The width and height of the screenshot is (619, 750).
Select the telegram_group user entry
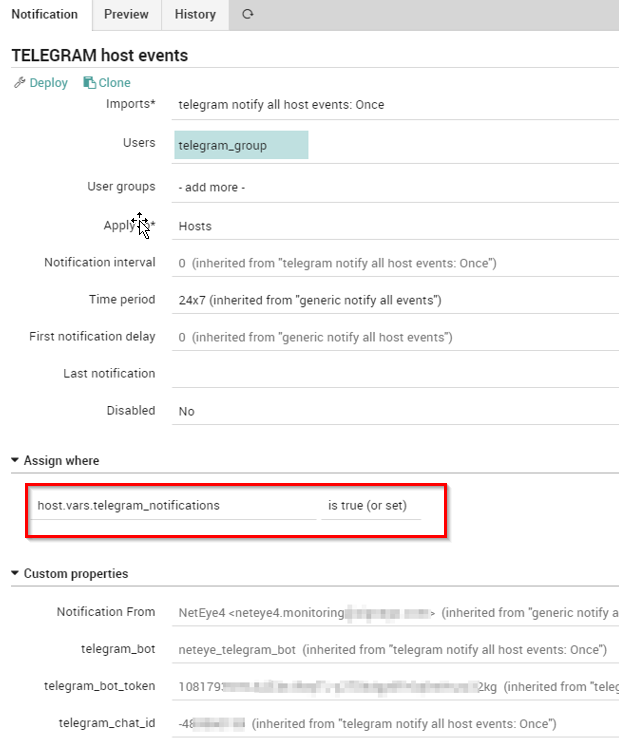pos(240,145)
